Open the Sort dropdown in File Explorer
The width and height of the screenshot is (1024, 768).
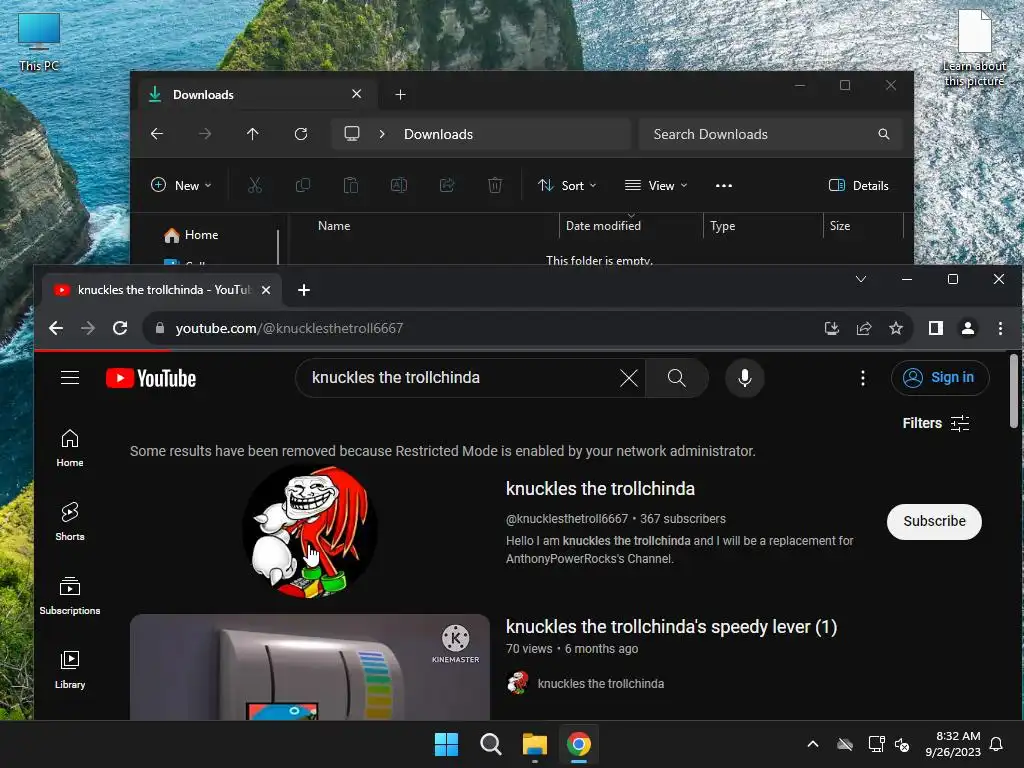(x=567, y=185)
